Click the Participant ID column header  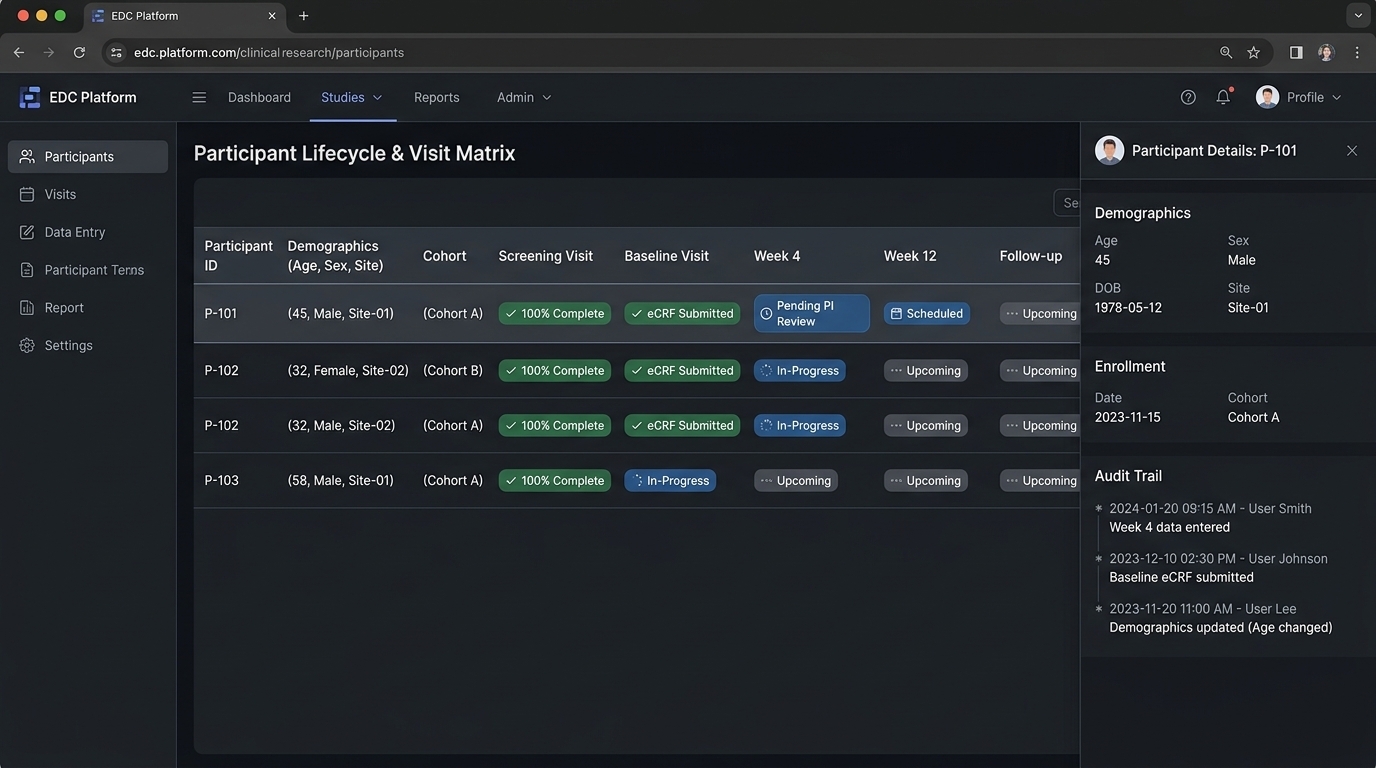[239, 256]
